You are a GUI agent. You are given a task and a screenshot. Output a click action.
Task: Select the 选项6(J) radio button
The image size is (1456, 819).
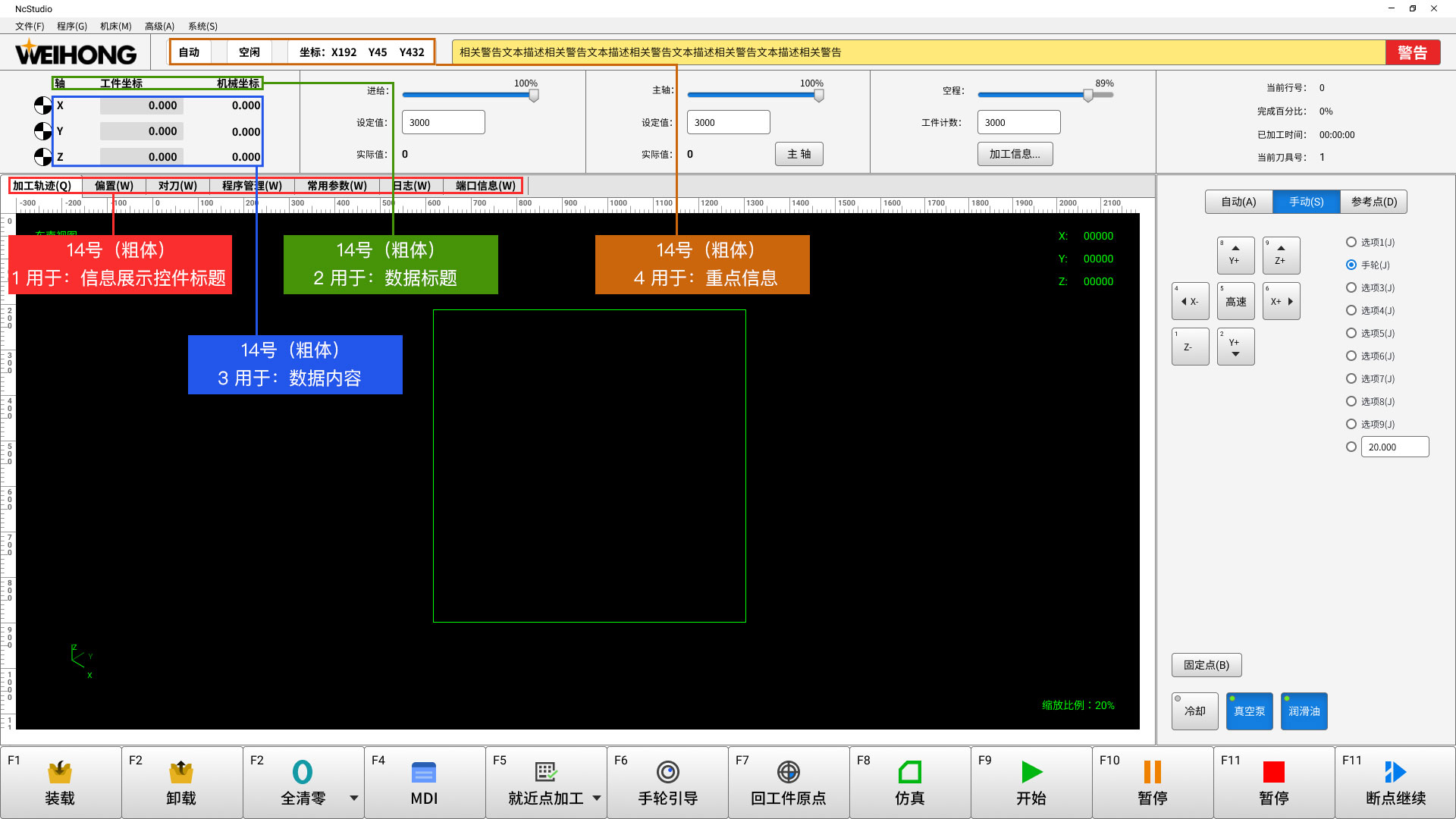pyautogui.click(x=1351, y=356)
